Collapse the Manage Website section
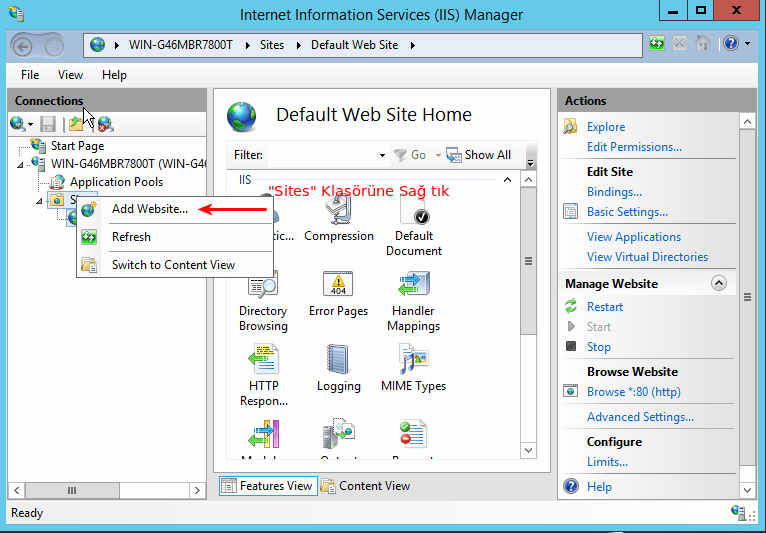Image resolution: width=766 pixels, height=533 pixels. click(x=719, y=283)
